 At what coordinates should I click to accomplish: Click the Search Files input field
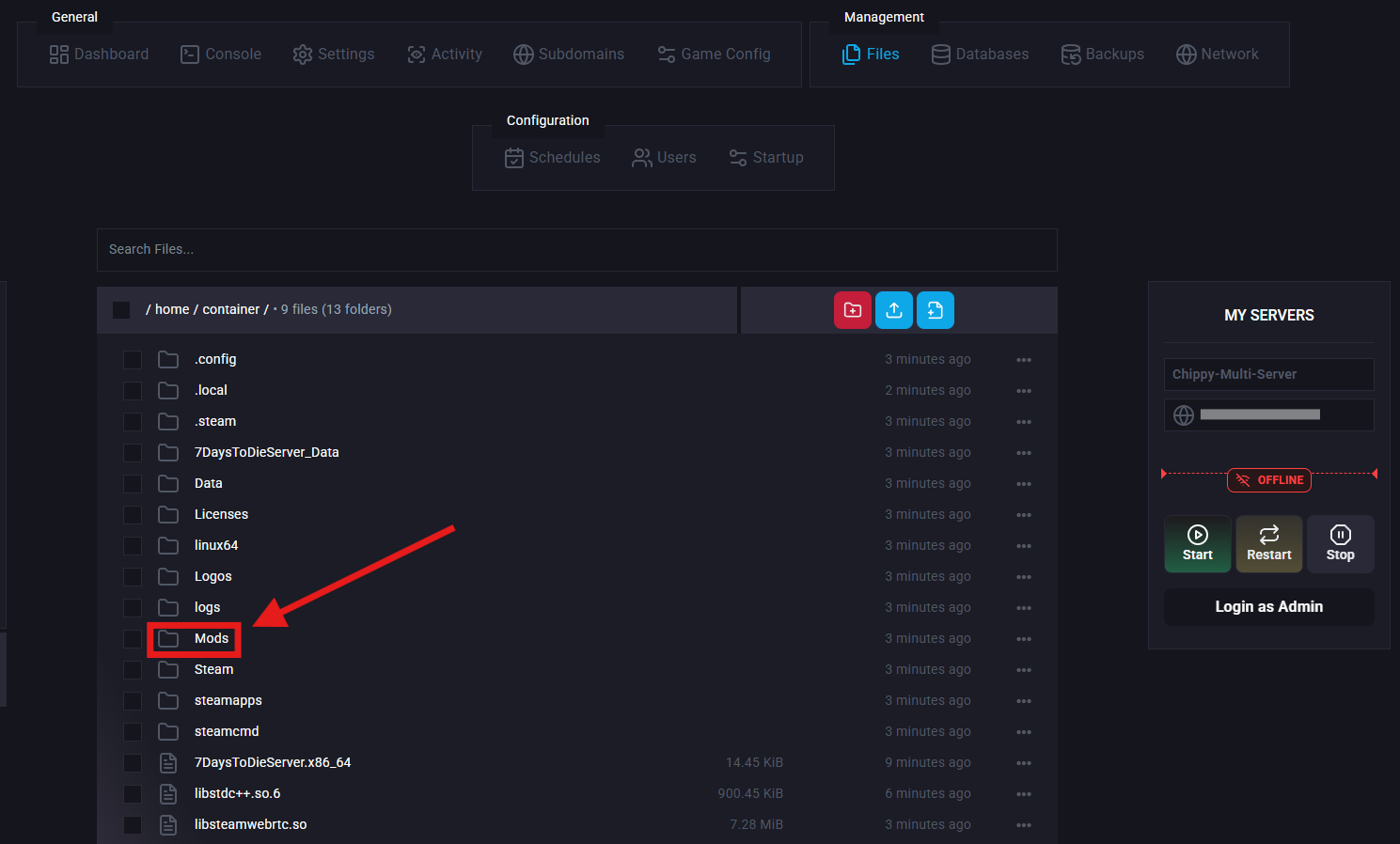(x=577, y=250)
